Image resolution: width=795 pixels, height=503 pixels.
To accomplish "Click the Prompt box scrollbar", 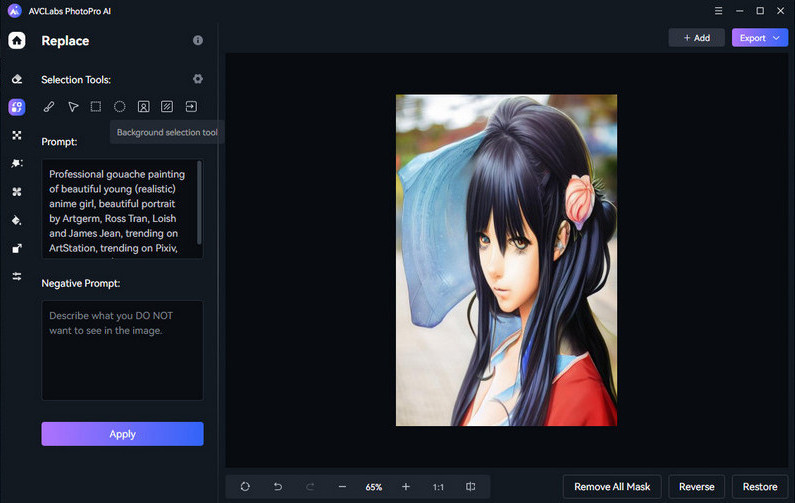I will [x=199, y=203].
